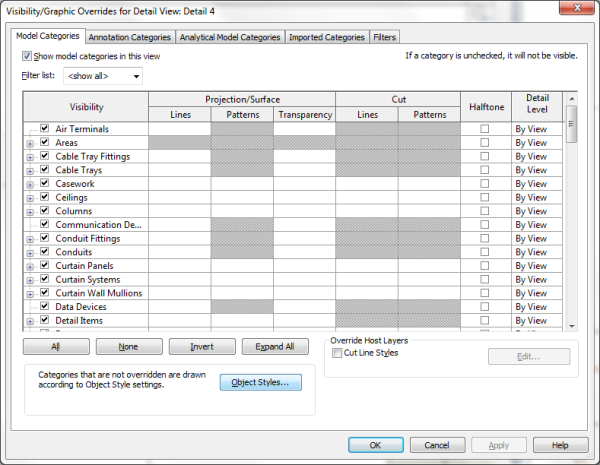
Task: Uncheck Air Terminals visibility checkbox
Action: click(45, 128)
